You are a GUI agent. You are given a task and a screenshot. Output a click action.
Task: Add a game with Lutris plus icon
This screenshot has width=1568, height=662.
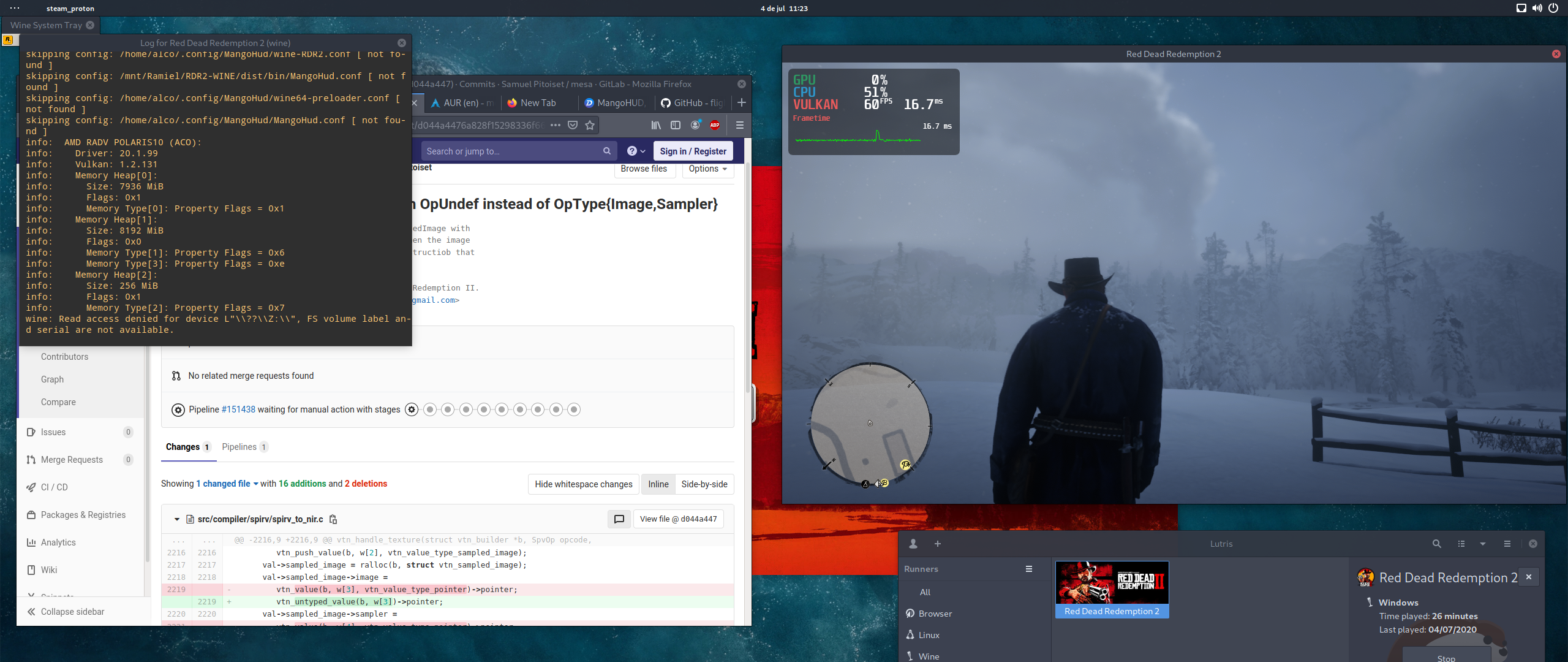point(937,544)
